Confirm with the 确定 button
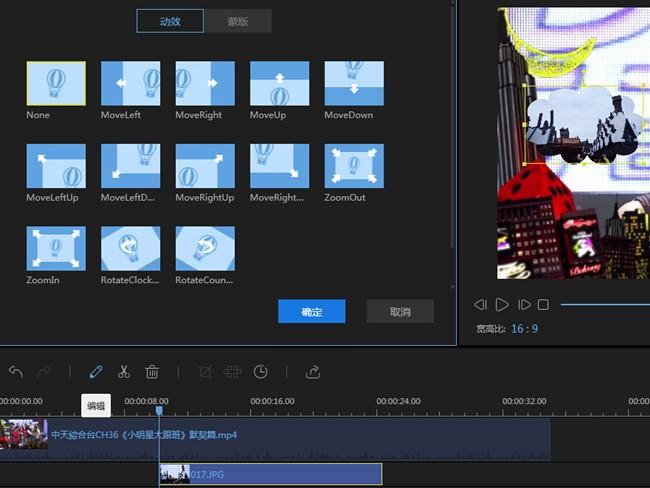The image size is (650, 488). 312,311
